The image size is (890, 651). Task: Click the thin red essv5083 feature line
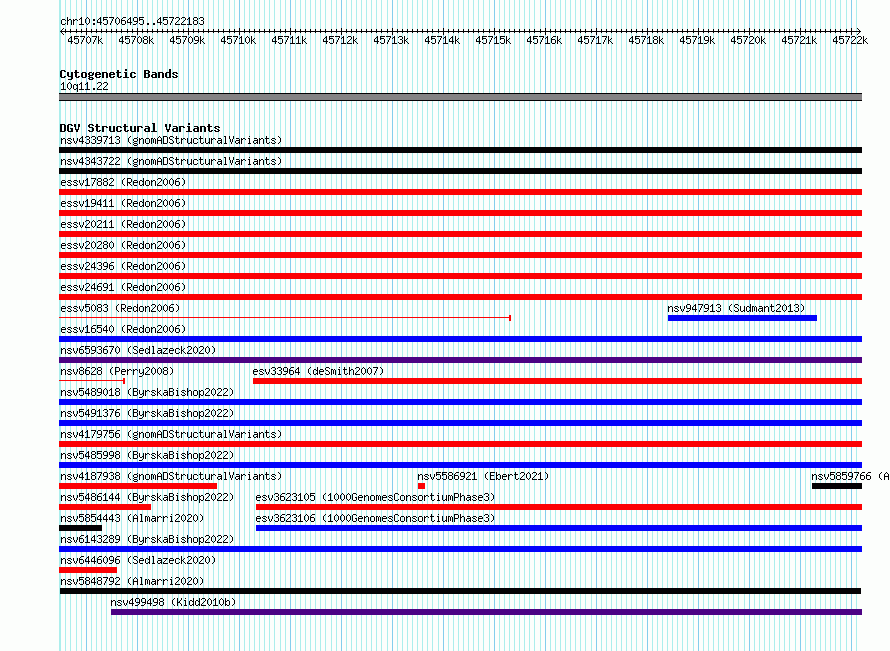285,318
